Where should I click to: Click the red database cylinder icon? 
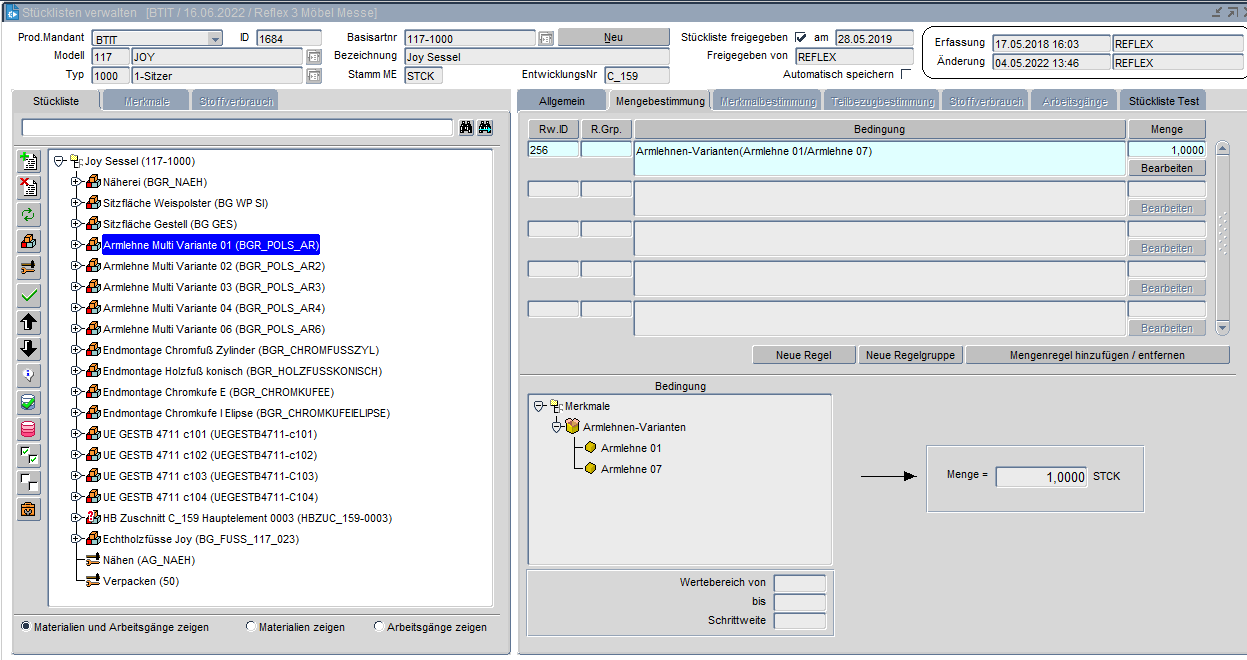pyautogui.click(x=29, y=430)
